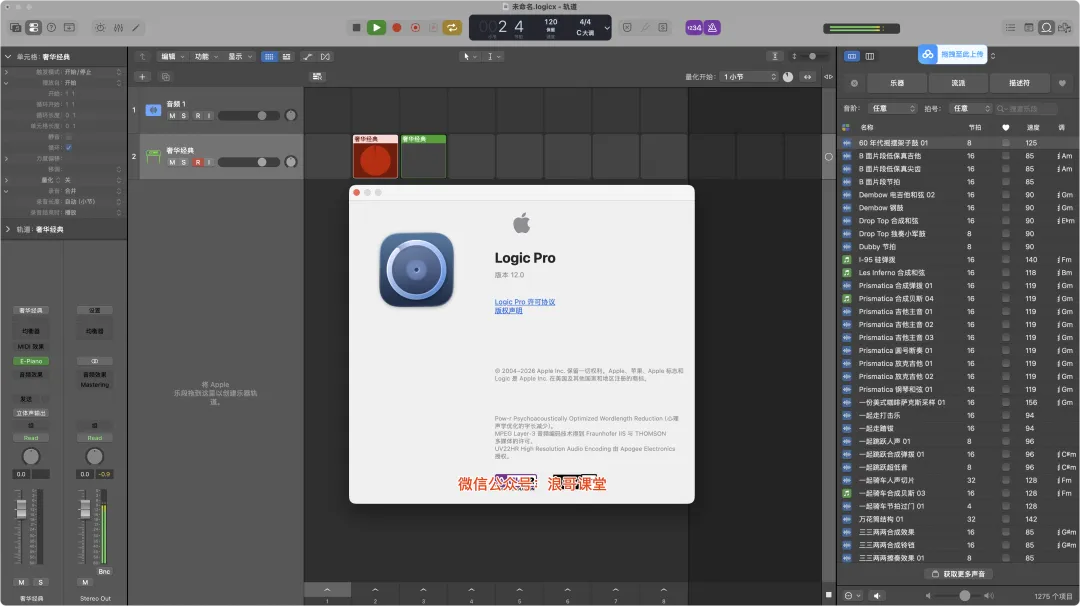Open the 拍号 任意 dropdown

click(x=970, y=108)
